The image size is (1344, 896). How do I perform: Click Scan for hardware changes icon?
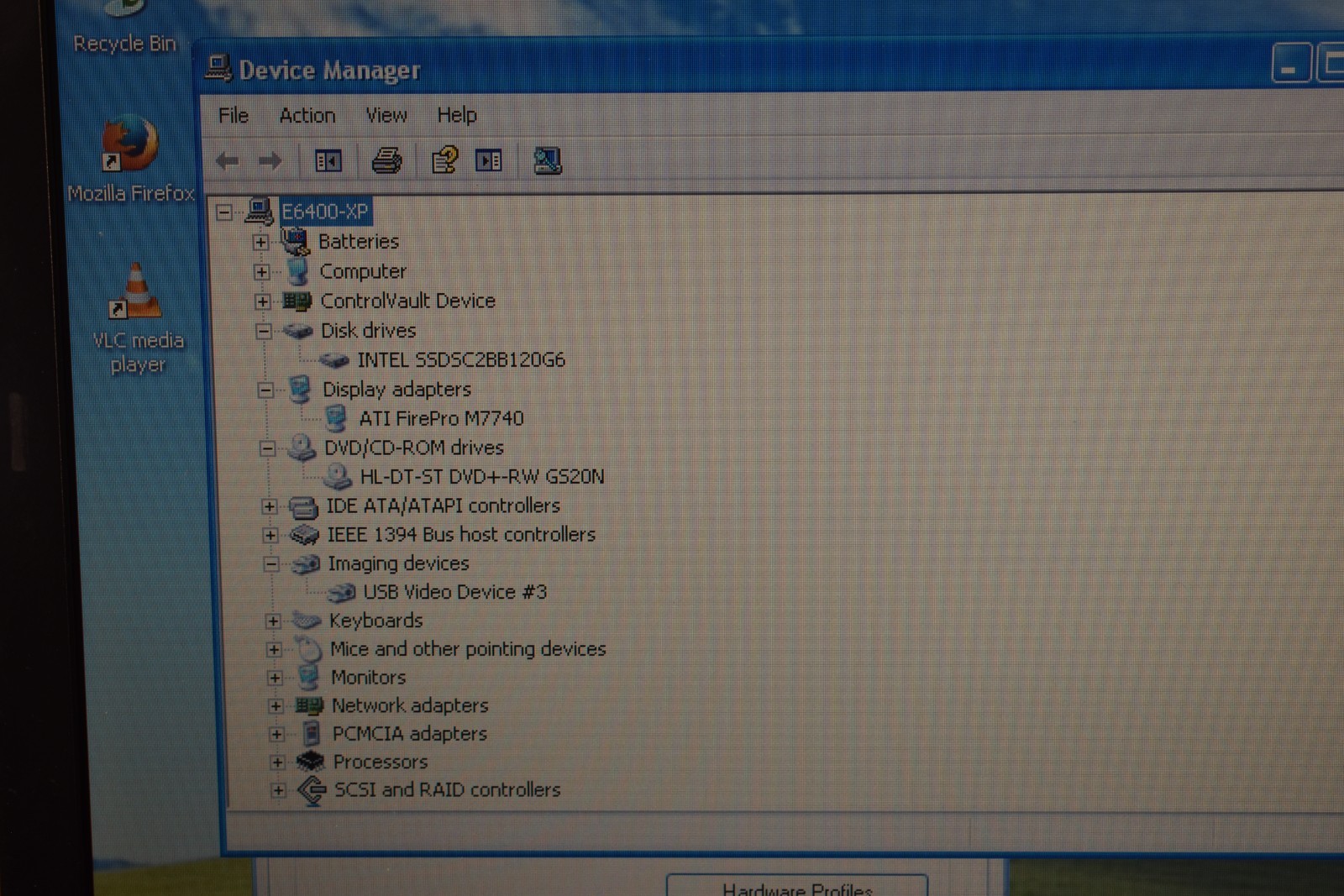[548, 160]
